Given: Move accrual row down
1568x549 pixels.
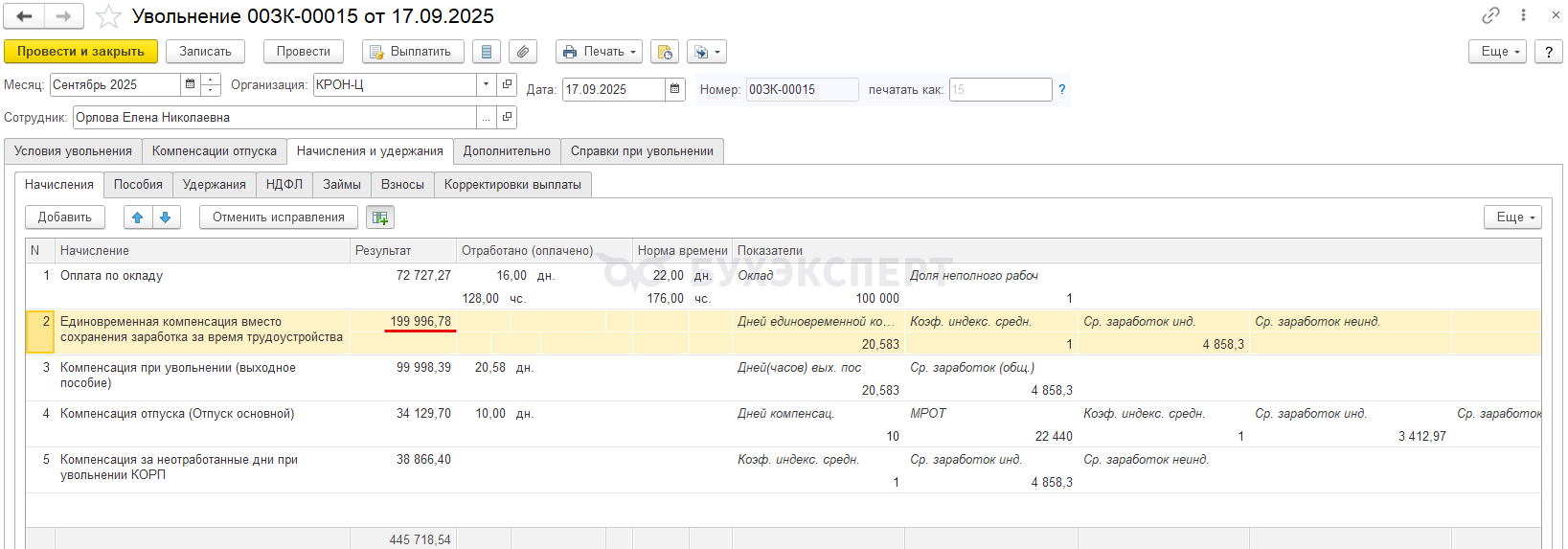Looking at the screenshot, I should pos(166,217).
